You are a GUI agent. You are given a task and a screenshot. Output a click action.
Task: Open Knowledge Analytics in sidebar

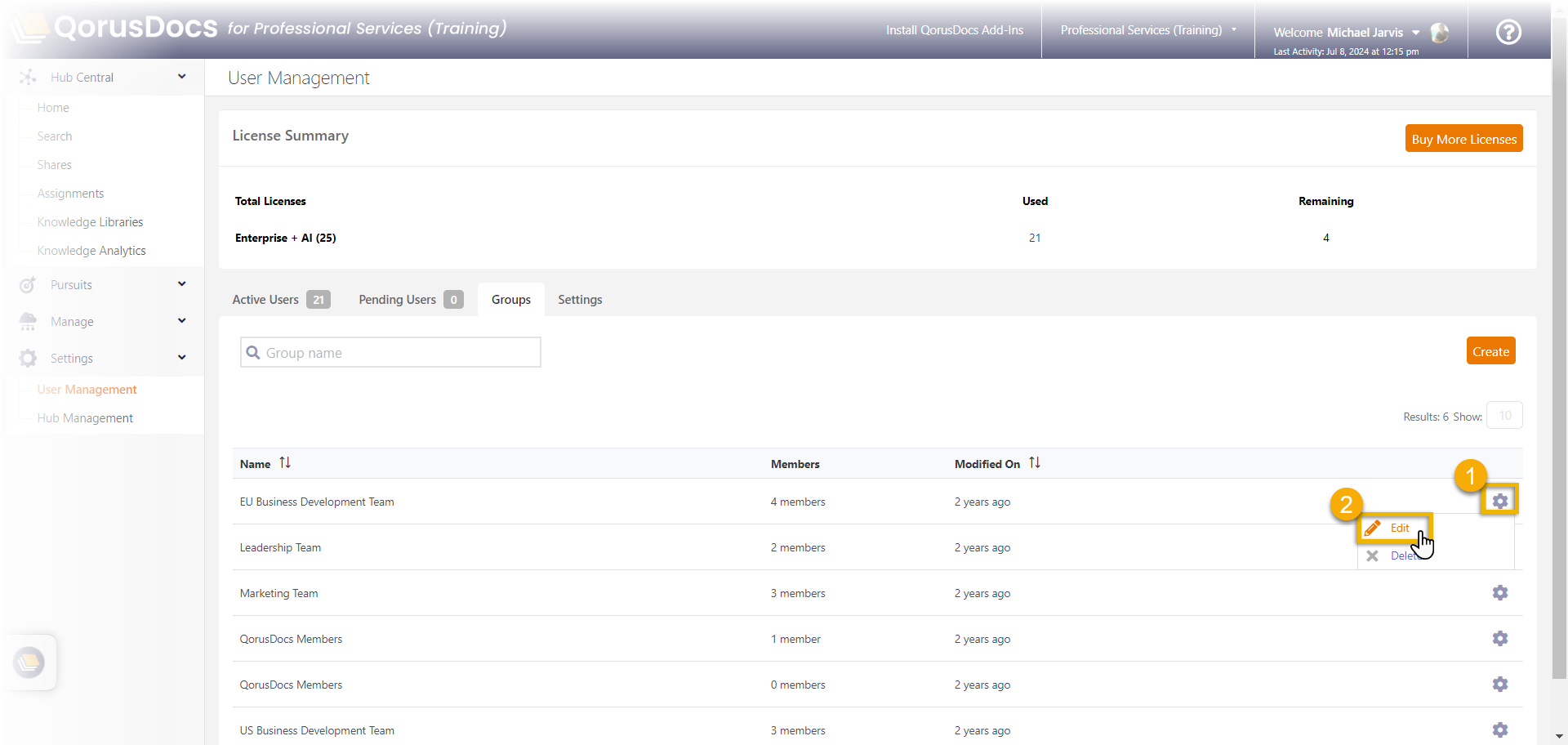point(91,251)
